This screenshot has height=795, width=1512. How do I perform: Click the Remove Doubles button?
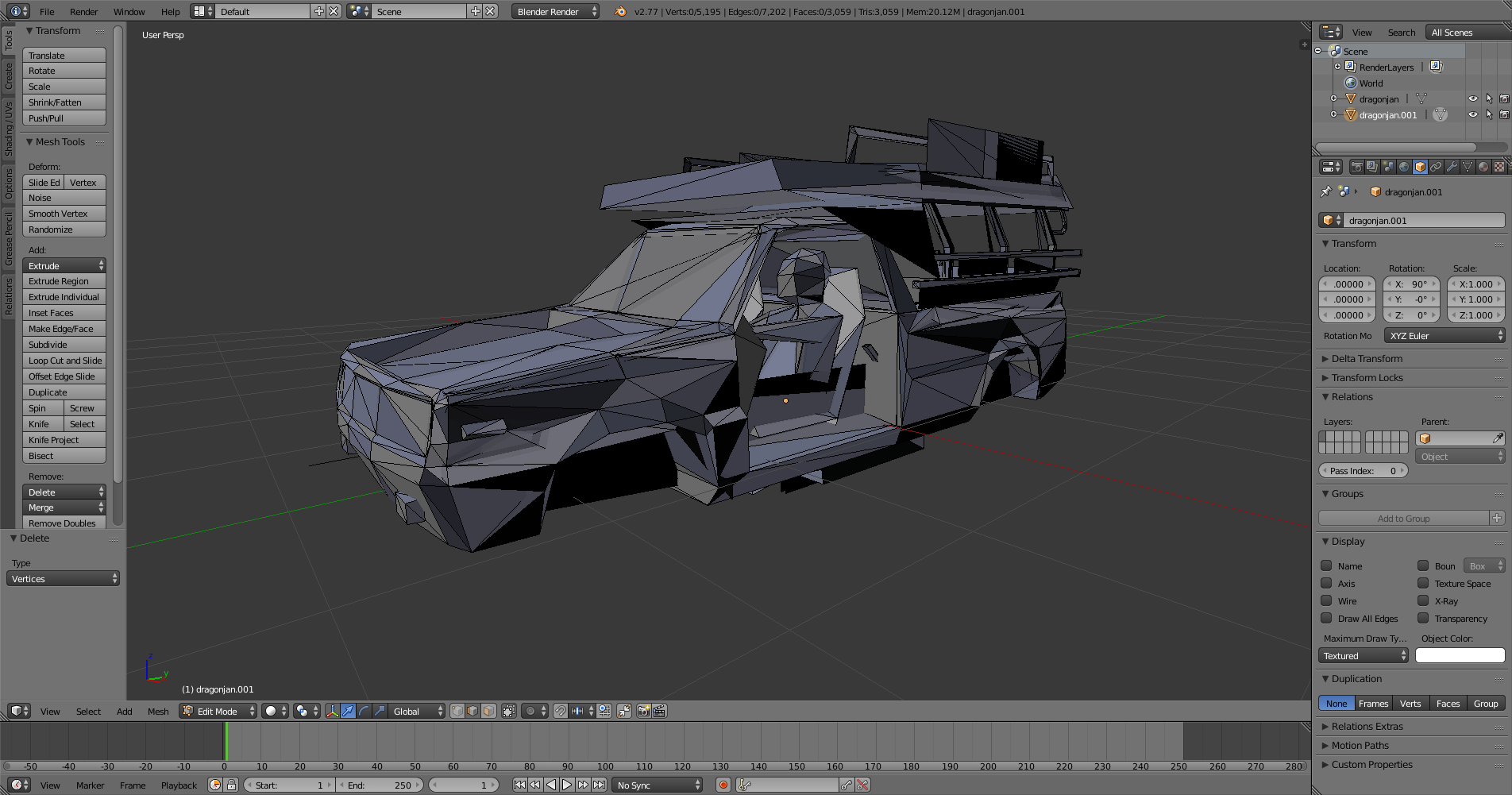(x=64, y=523)
